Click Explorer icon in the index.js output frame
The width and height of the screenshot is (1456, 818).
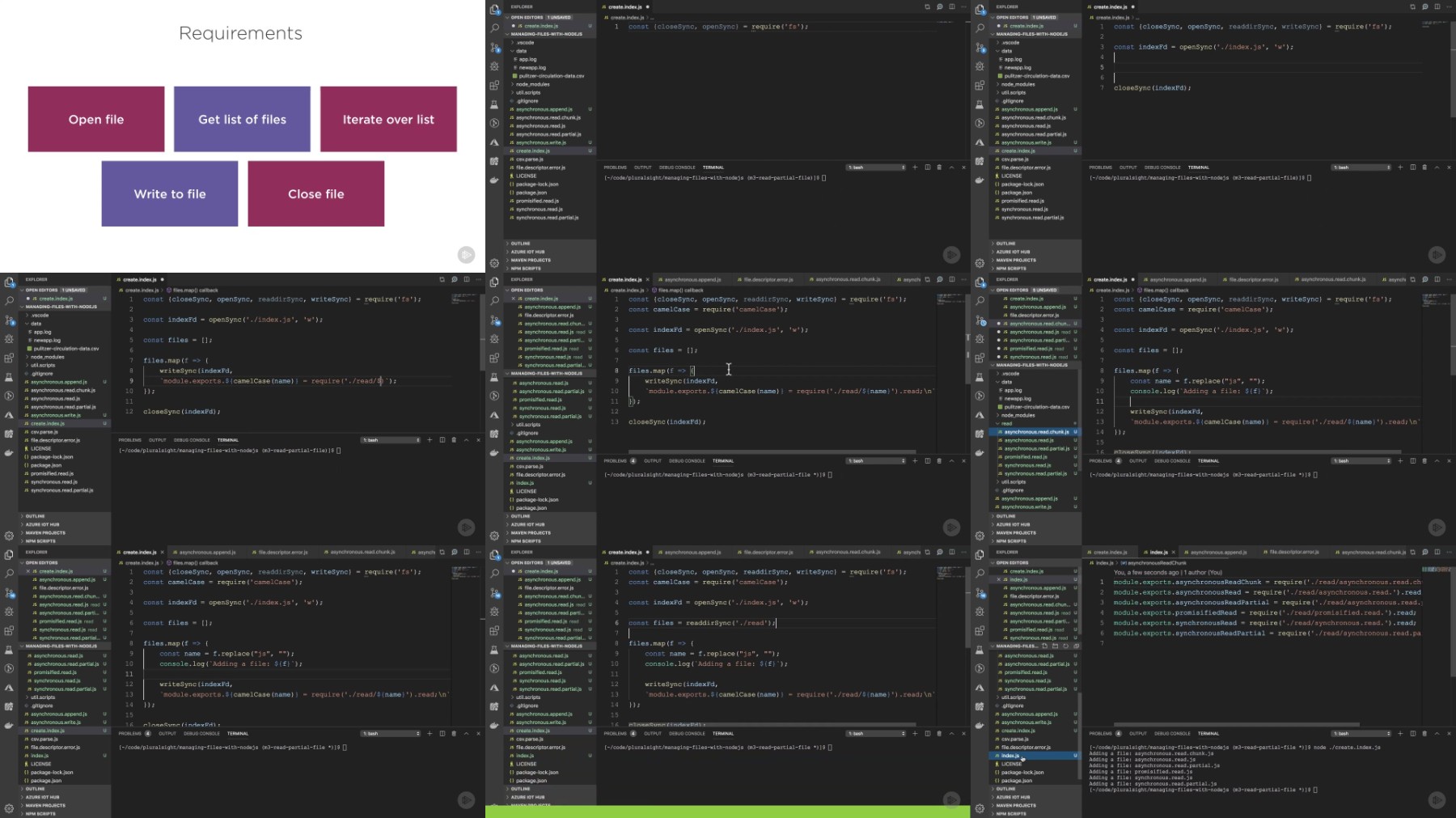(980, 555)
